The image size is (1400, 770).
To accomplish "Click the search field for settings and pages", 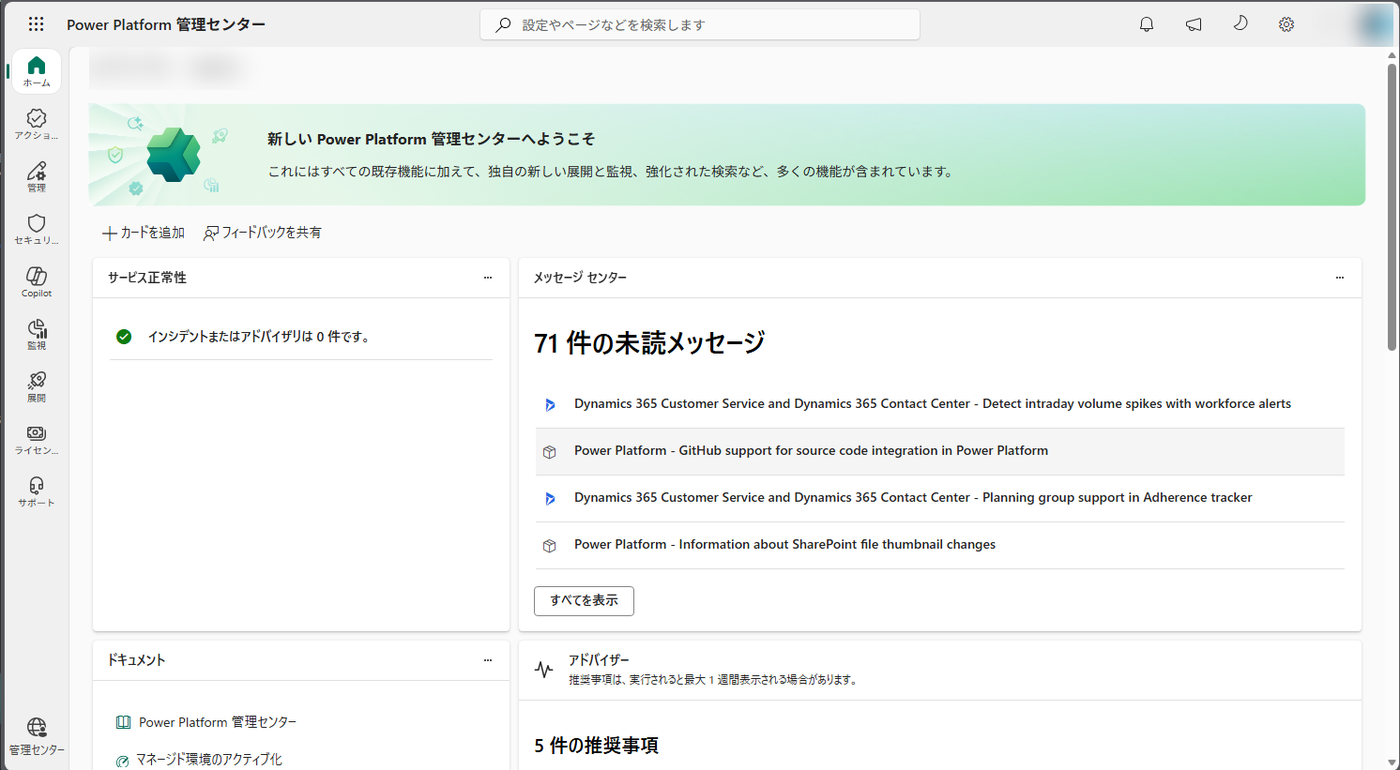I will (700, 25).
